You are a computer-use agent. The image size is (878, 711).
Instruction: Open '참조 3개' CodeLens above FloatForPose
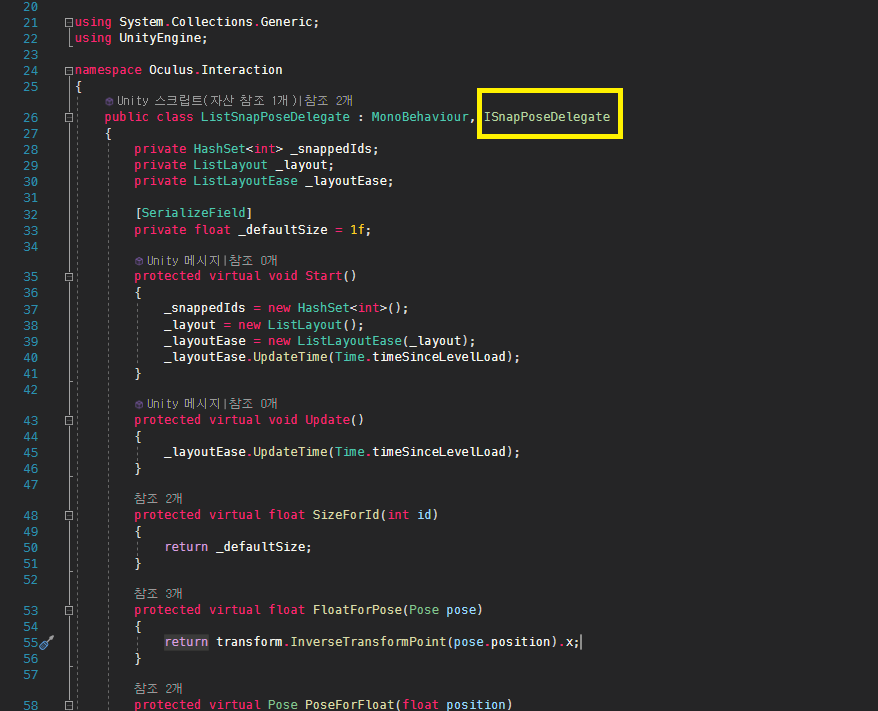(158, 593)
